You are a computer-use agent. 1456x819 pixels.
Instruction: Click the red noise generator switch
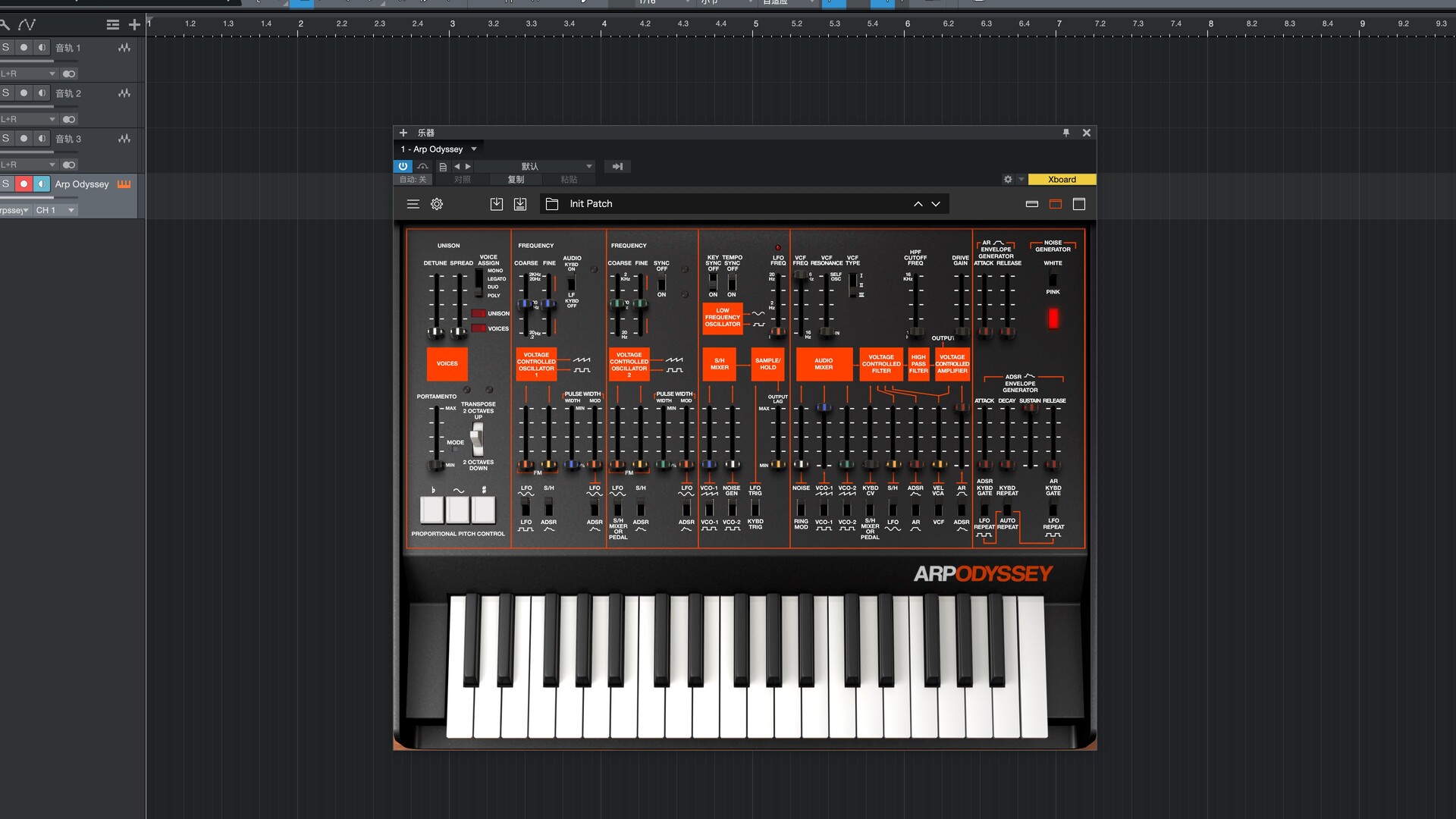[1053, 318]
